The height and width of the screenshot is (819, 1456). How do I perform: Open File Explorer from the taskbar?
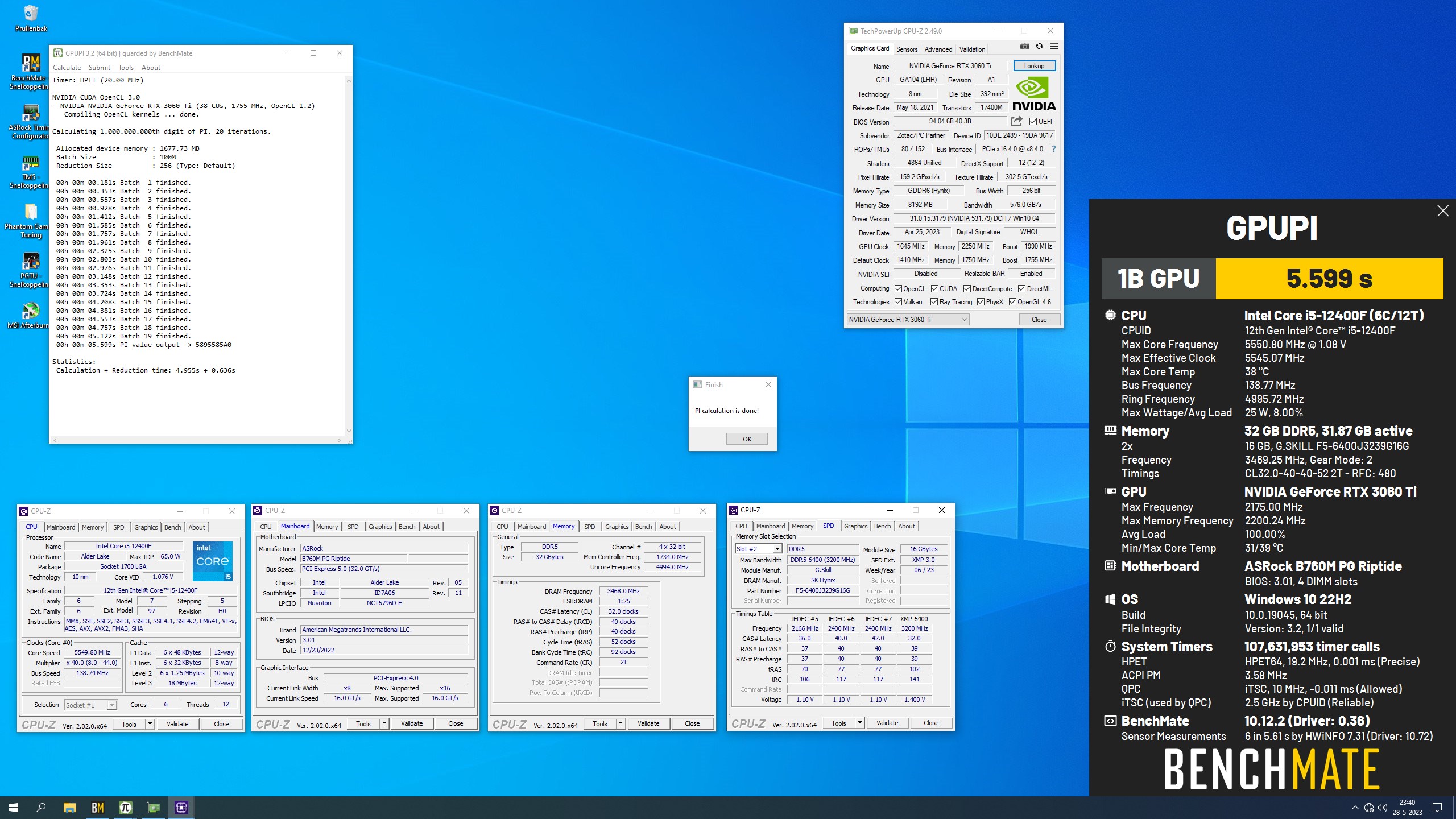coord(69,807)
